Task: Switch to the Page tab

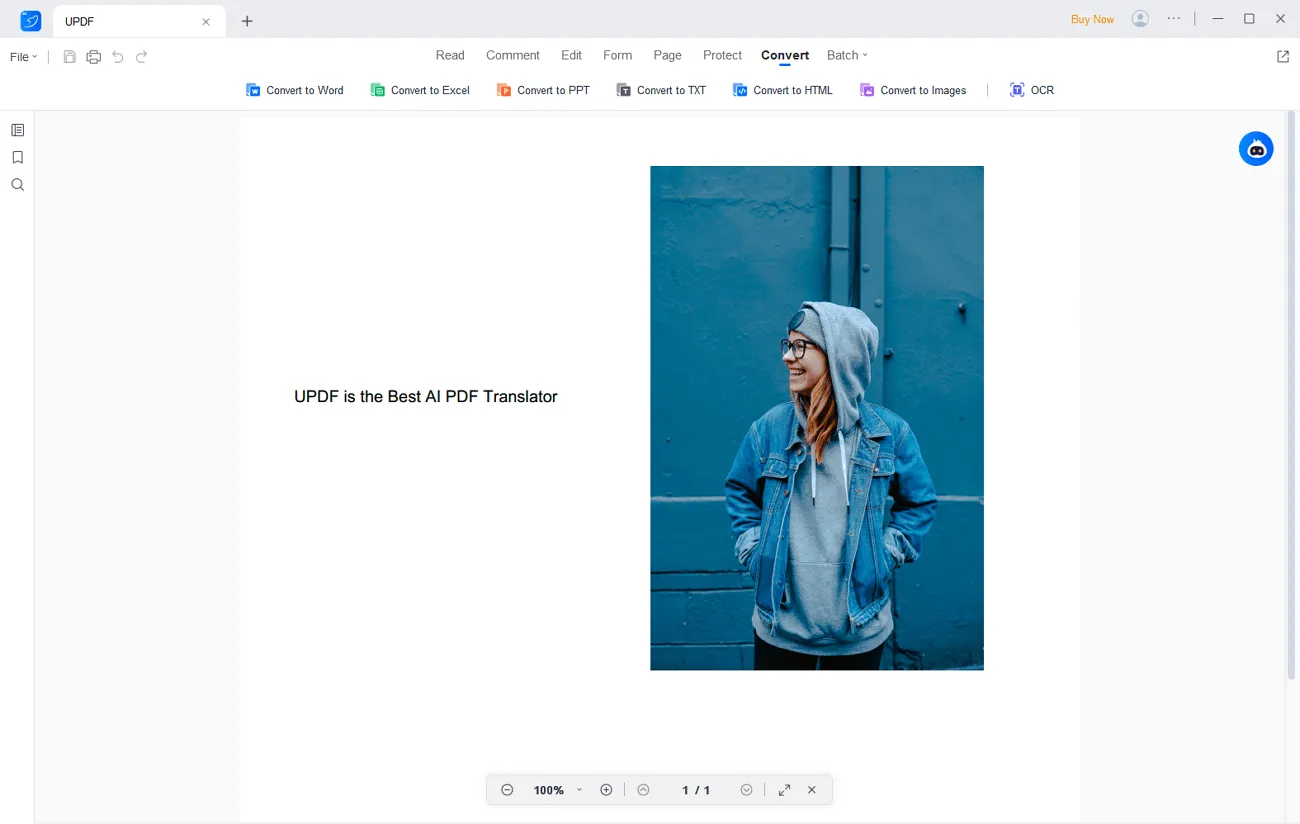Action: tap(667, 55)
